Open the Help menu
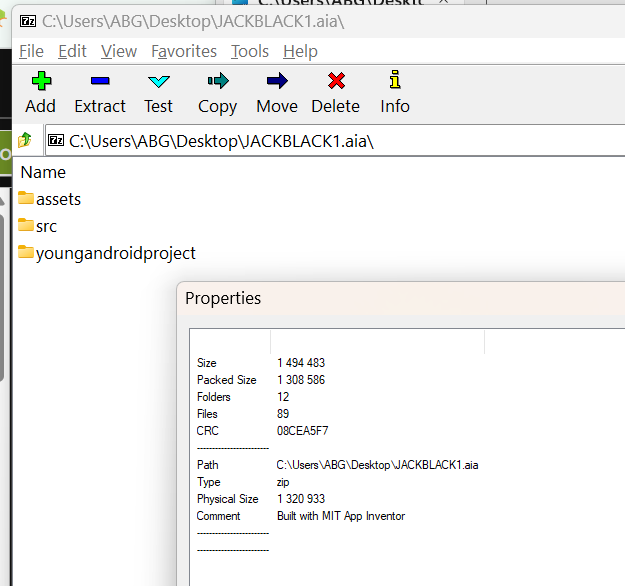 coord(301,51)
